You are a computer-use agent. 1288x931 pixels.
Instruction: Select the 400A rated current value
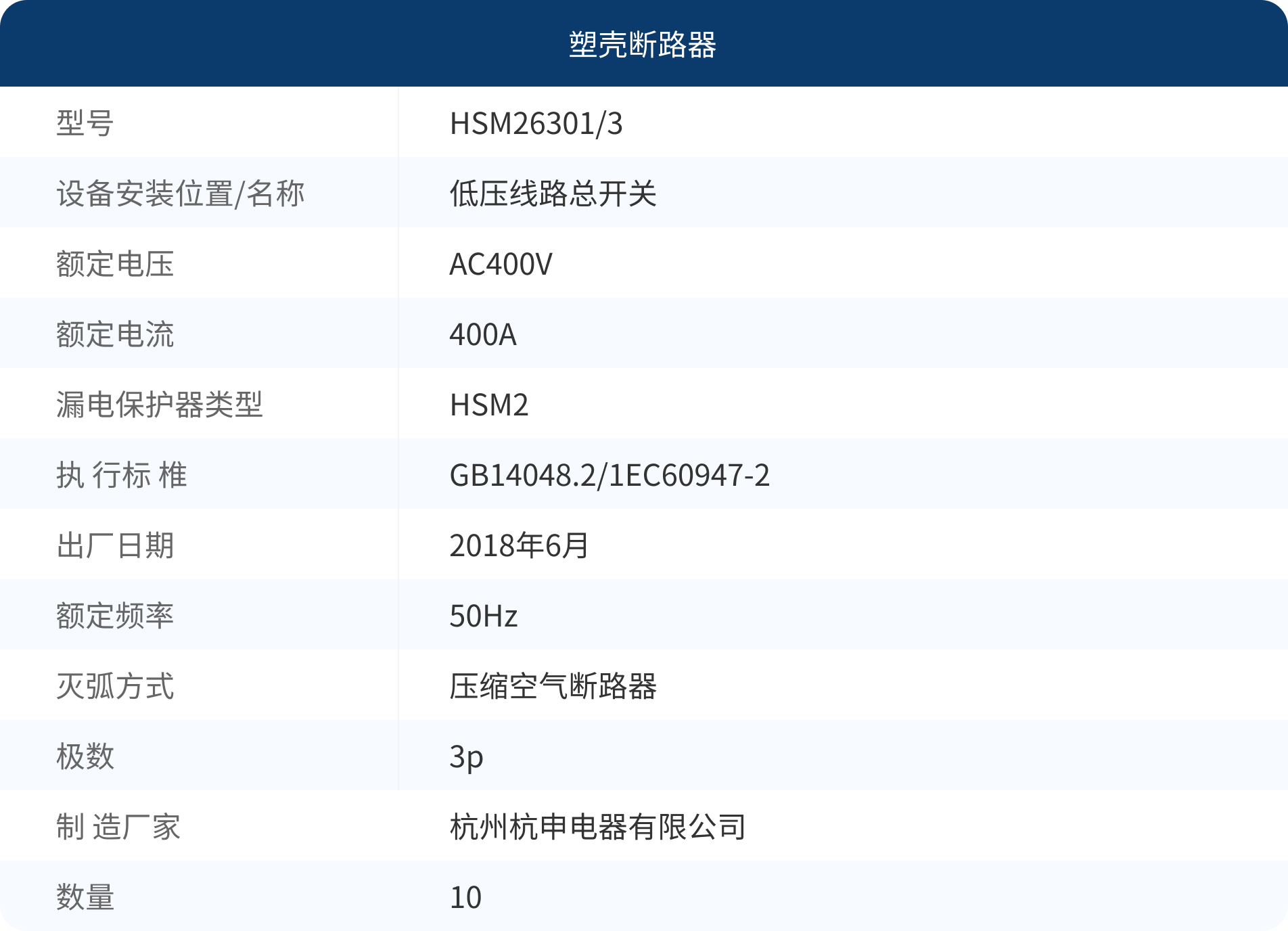[483, 335]
